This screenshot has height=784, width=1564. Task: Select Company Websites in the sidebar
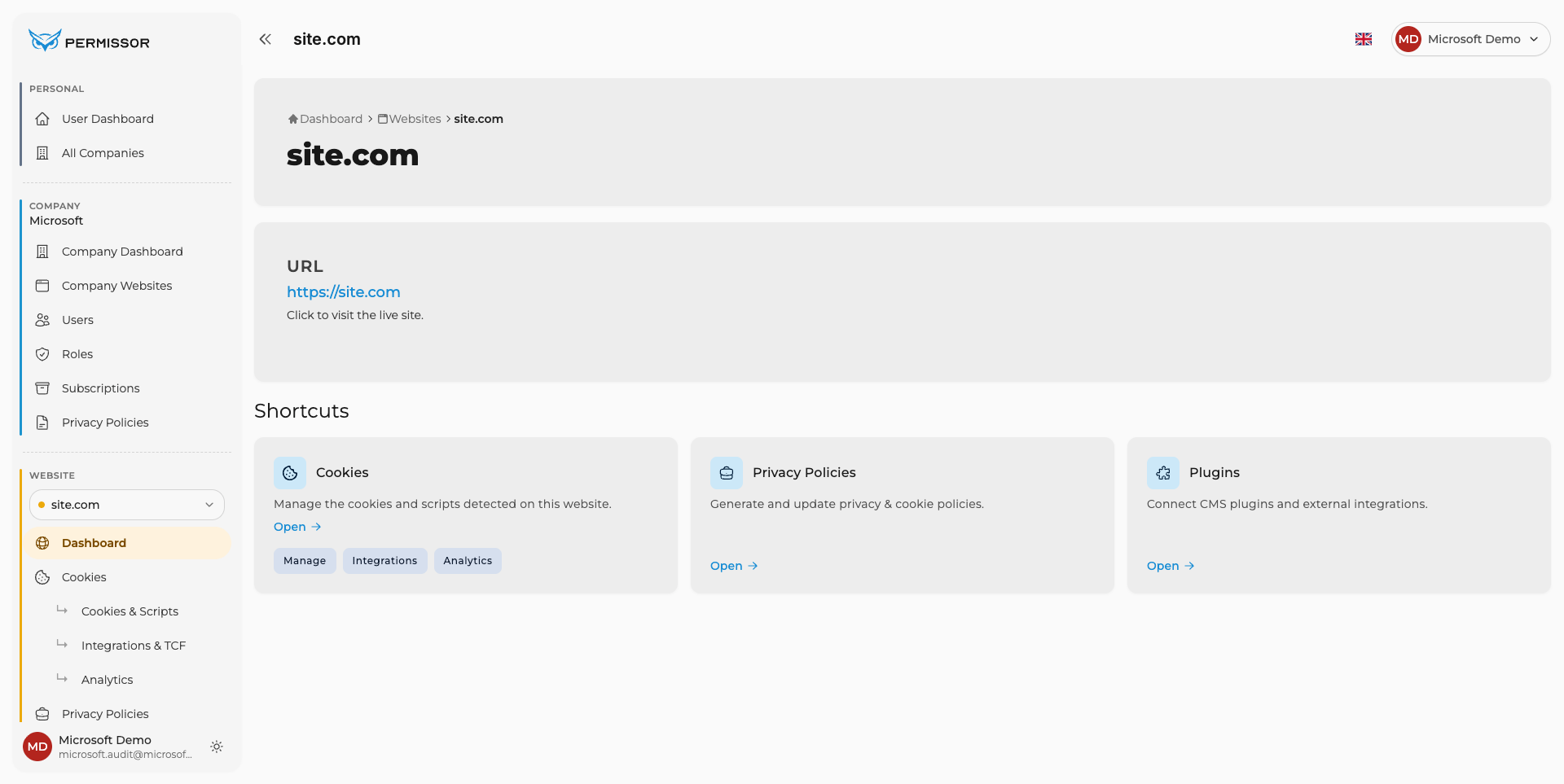(125, 286)
